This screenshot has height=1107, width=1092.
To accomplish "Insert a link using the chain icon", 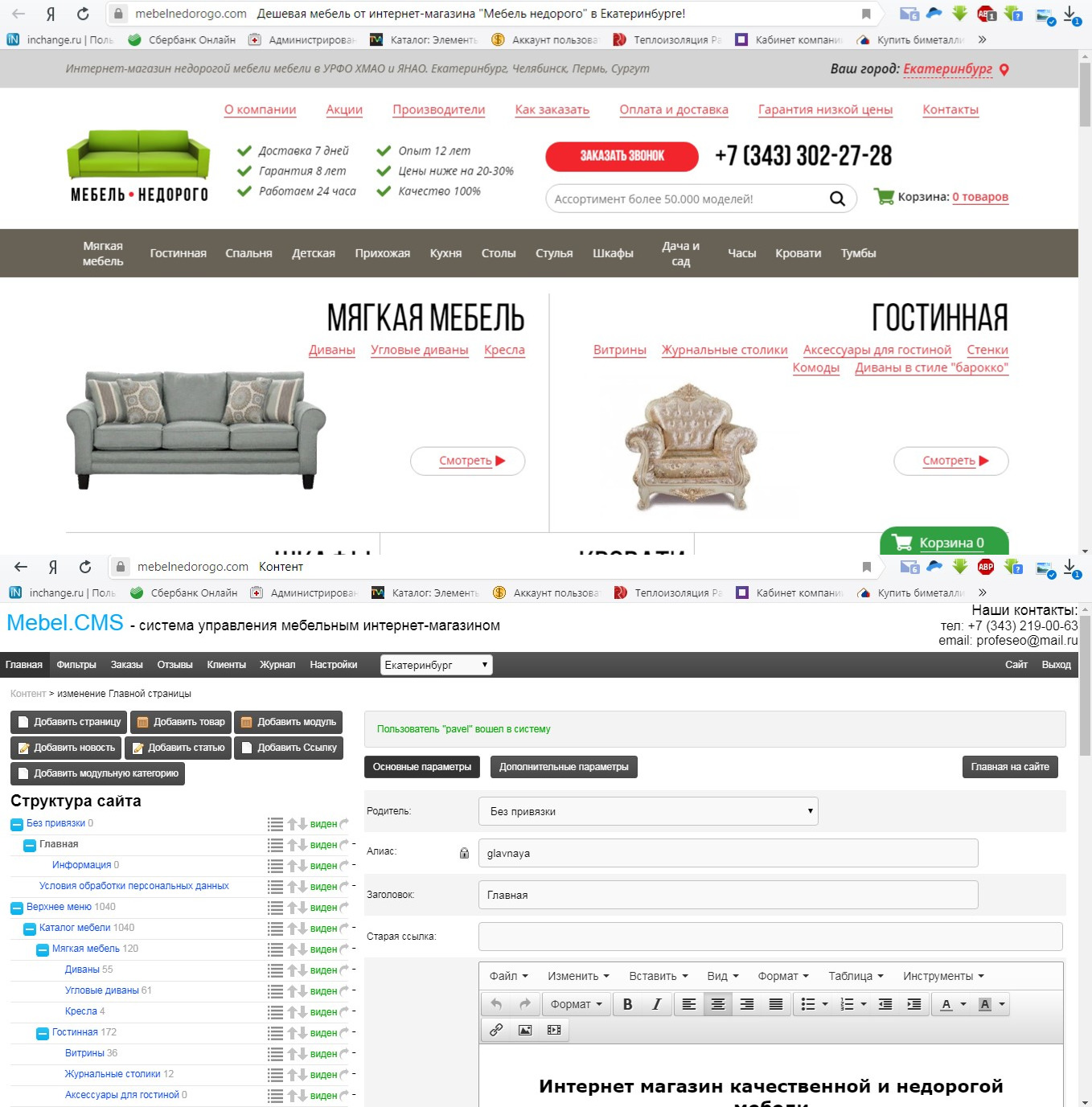I will point(496,1030).
